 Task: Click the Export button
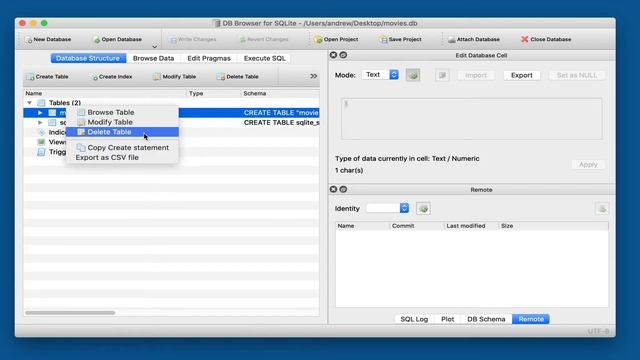522,76
